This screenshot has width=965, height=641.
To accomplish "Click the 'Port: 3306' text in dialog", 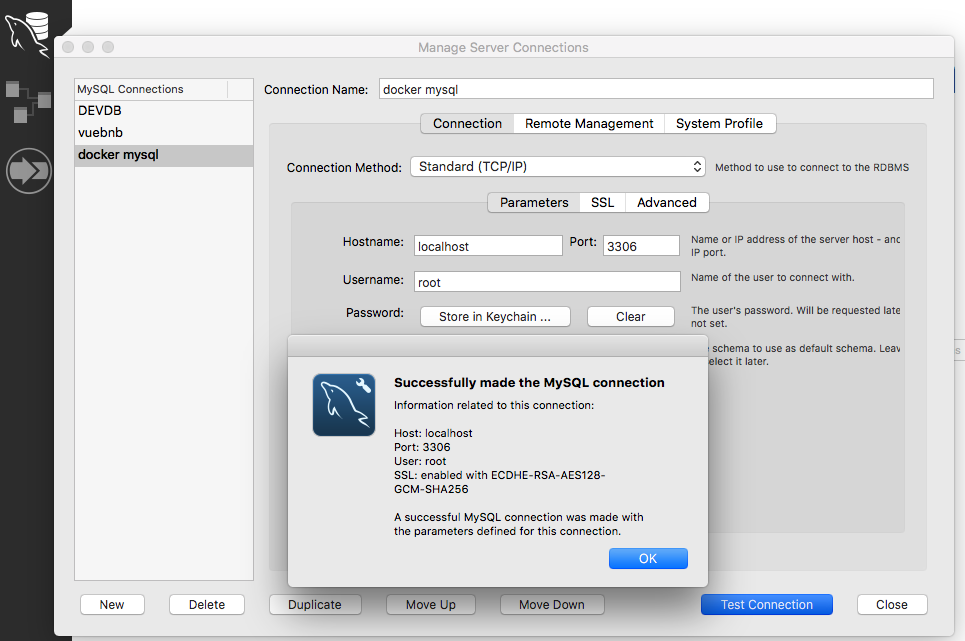I will (x=422, y=447).
